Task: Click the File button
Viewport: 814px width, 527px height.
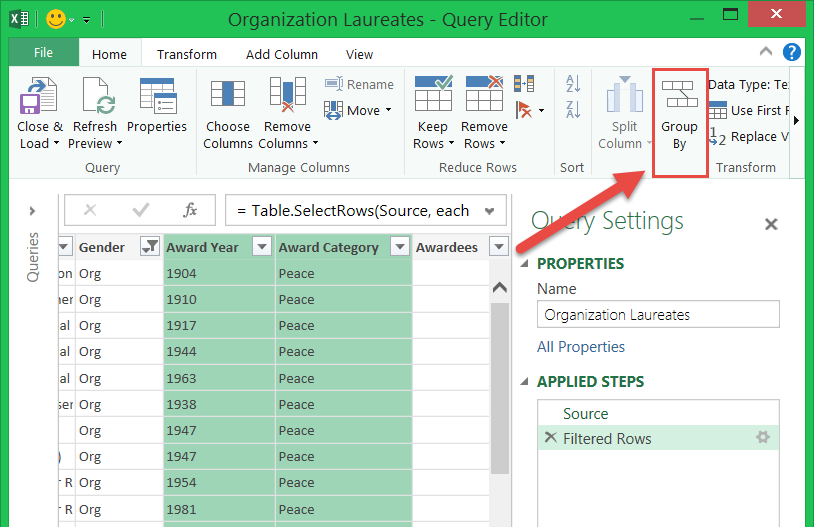Action: click(43, 53)
